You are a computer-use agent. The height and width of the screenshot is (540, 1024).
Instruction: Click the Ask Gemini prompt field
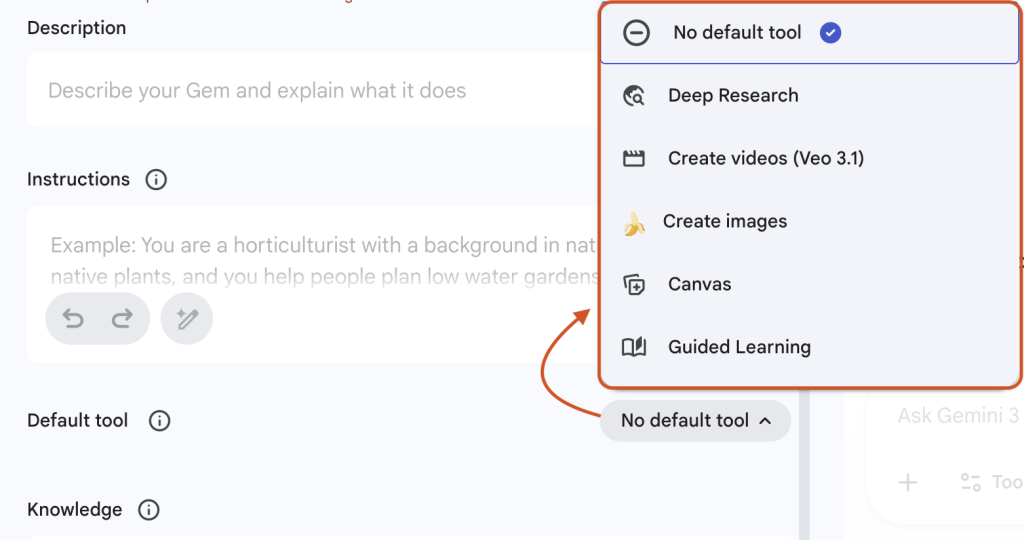(955, 416)
